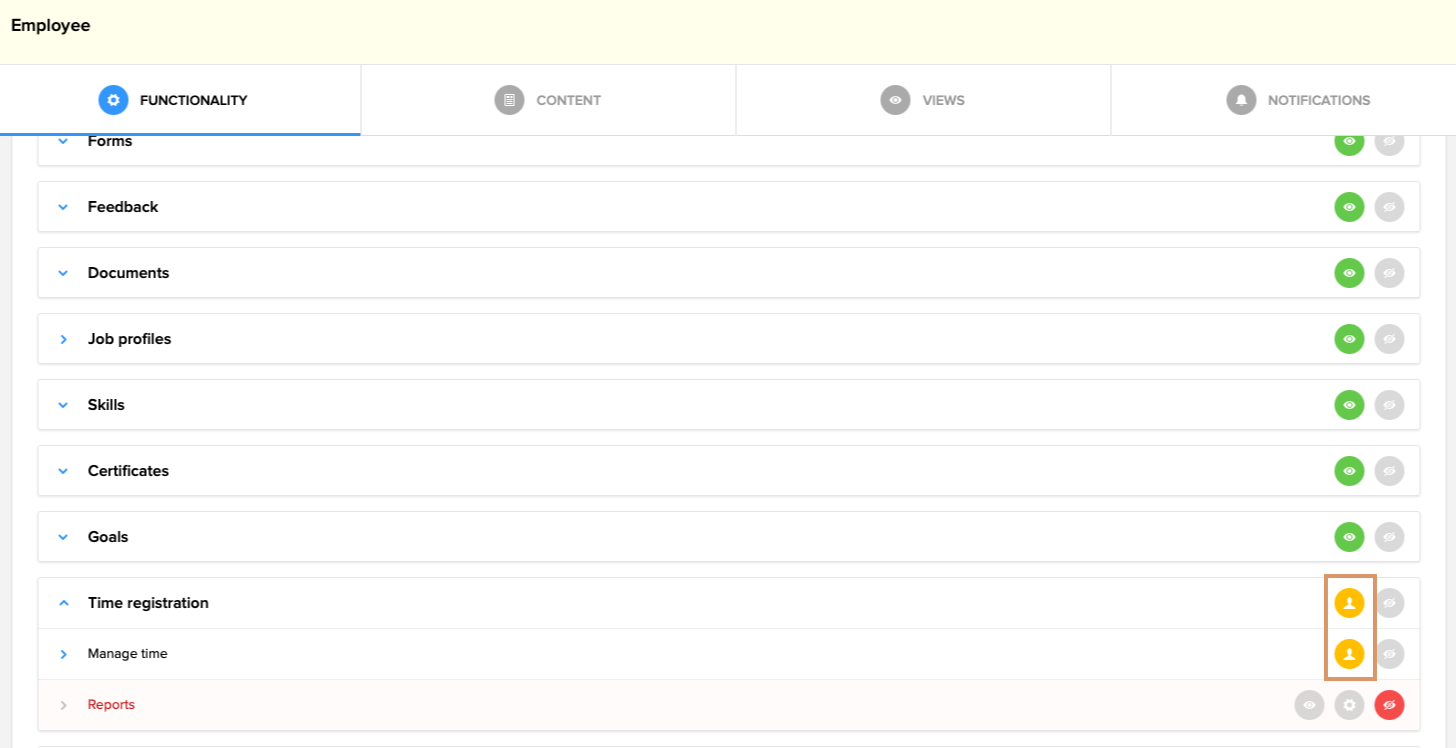Toggle green visible eye for Feedback

(x=1349, y=207)
